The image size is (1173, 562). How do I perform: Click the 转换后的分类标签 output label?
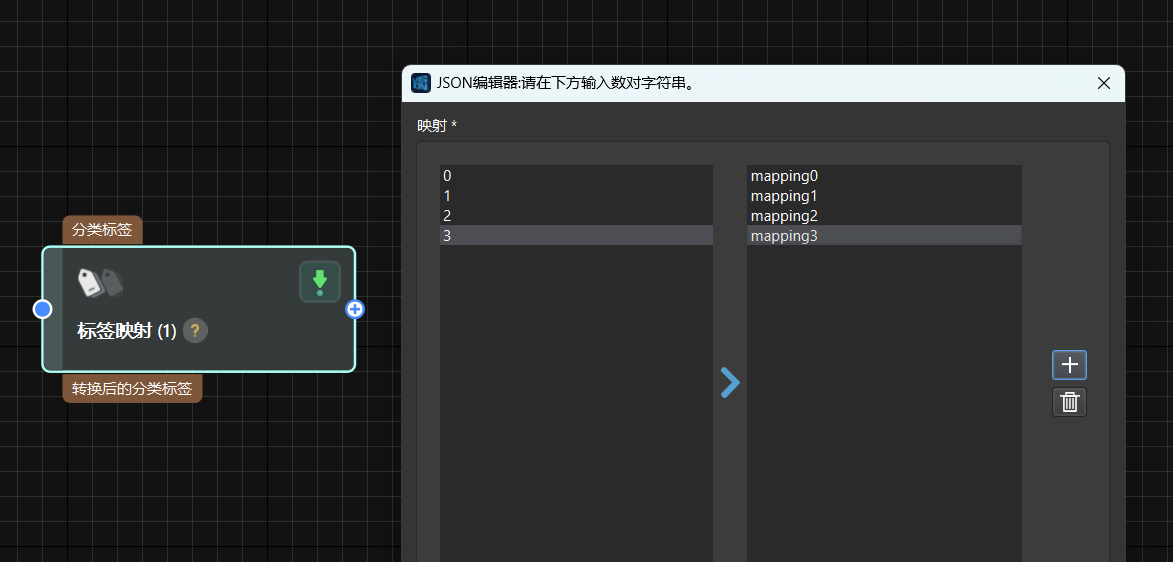[x=132, y=388]
